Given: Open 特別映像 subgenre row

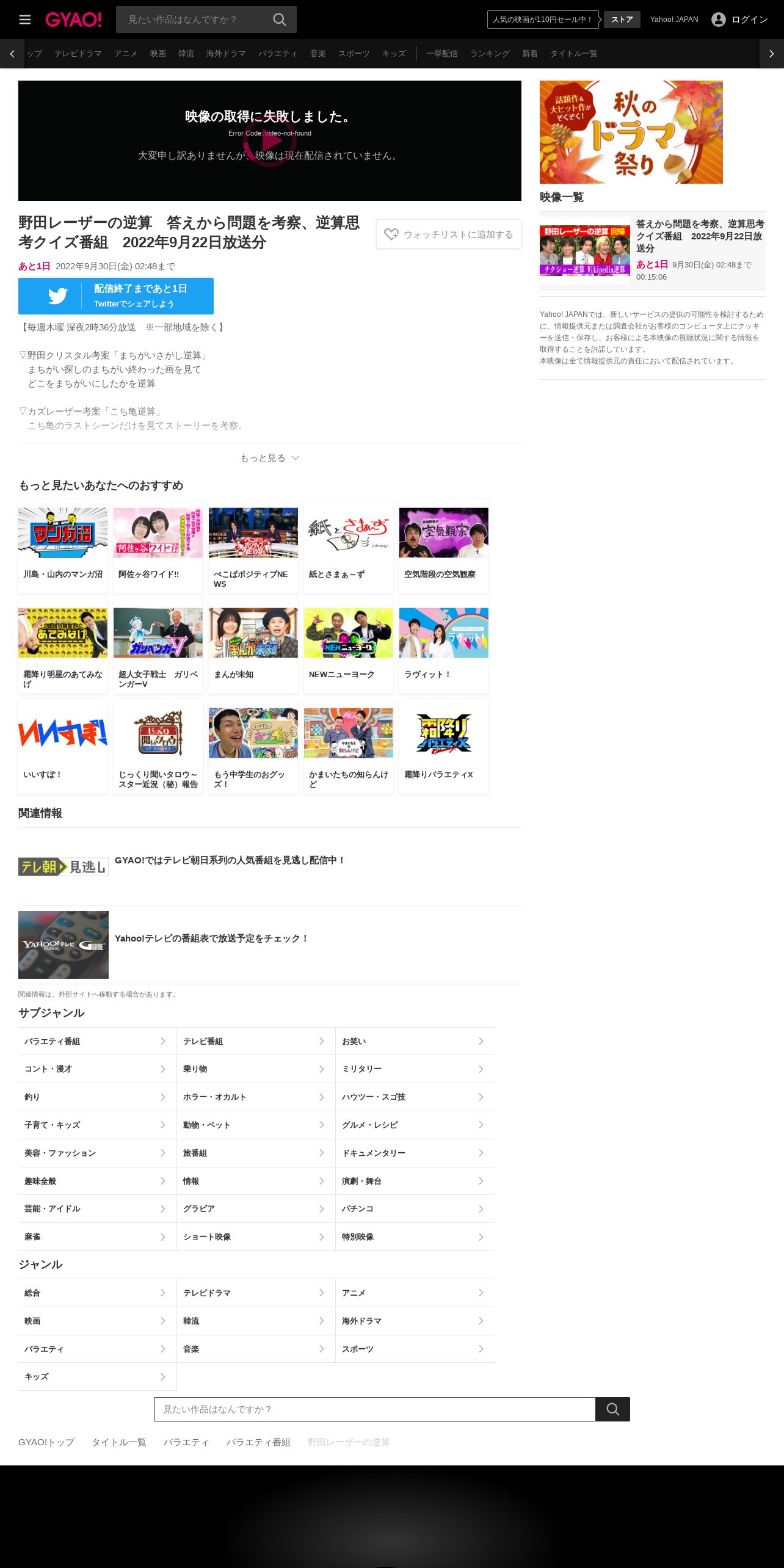Looking at the screenshot, I should click(x=415, y=1236).
